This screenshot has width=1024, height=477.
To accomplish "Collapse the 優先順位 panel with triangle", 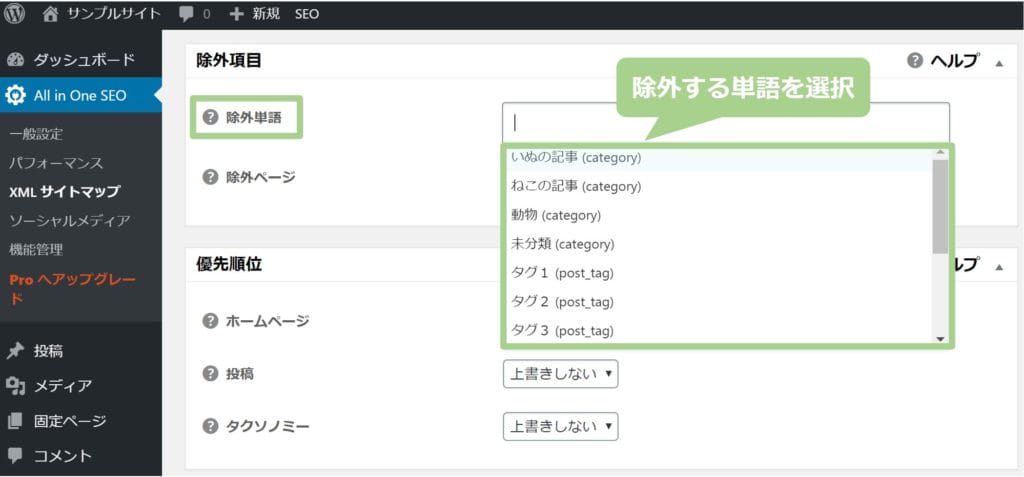I will coord(999,267).
